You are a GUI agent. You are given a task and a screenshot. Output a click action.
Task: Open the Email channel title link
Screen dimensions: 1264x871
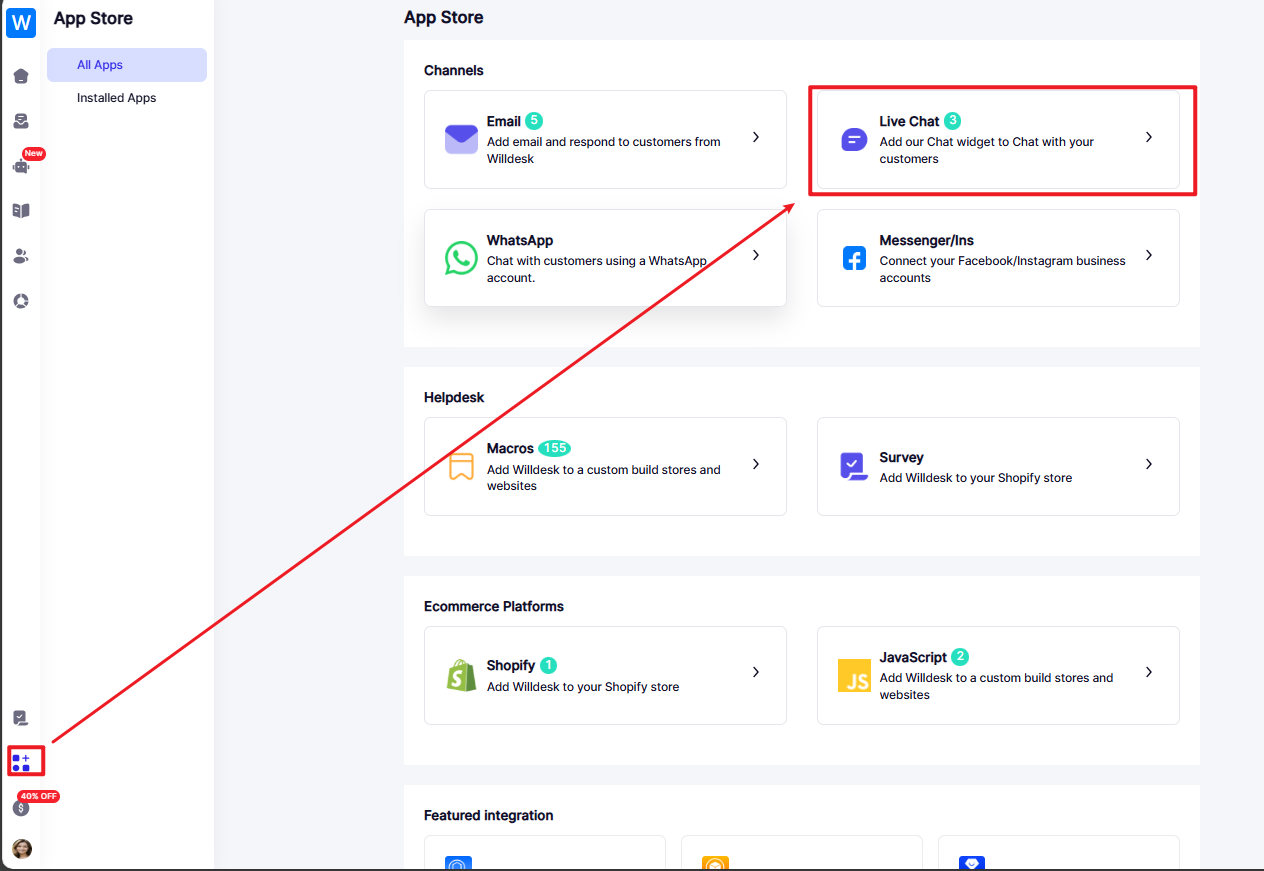tap(504, 121)
